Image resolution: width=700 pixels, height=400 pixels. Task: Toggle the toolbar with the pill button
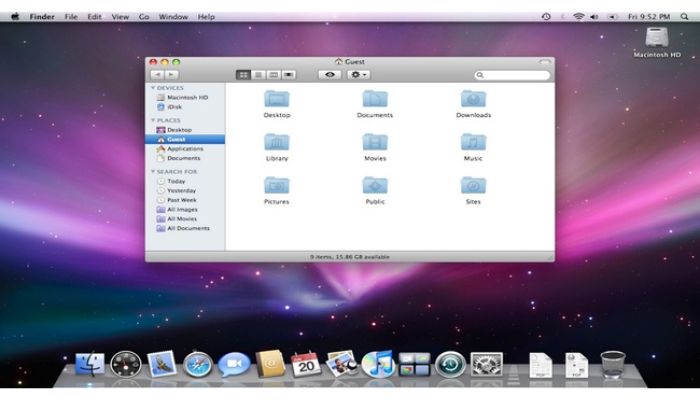click(544, 62)
